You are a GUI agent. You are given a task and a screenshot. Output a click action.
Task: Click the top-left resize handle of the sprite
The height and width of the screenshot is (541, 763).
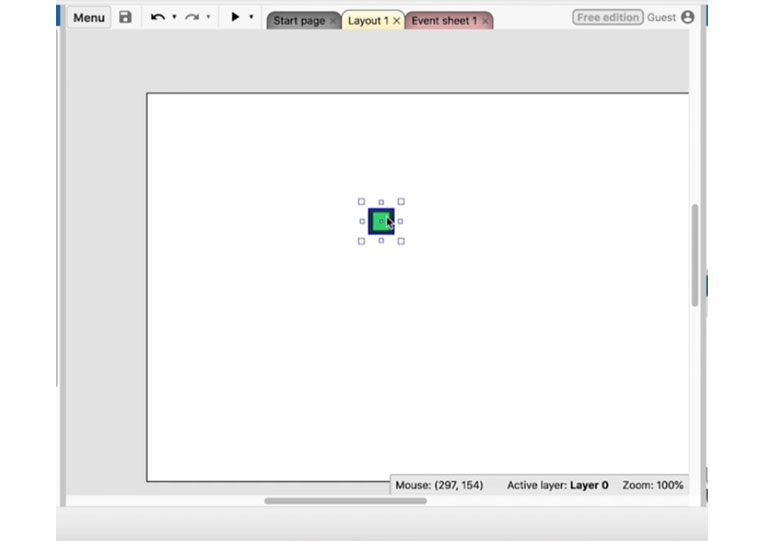pos(361,201)
